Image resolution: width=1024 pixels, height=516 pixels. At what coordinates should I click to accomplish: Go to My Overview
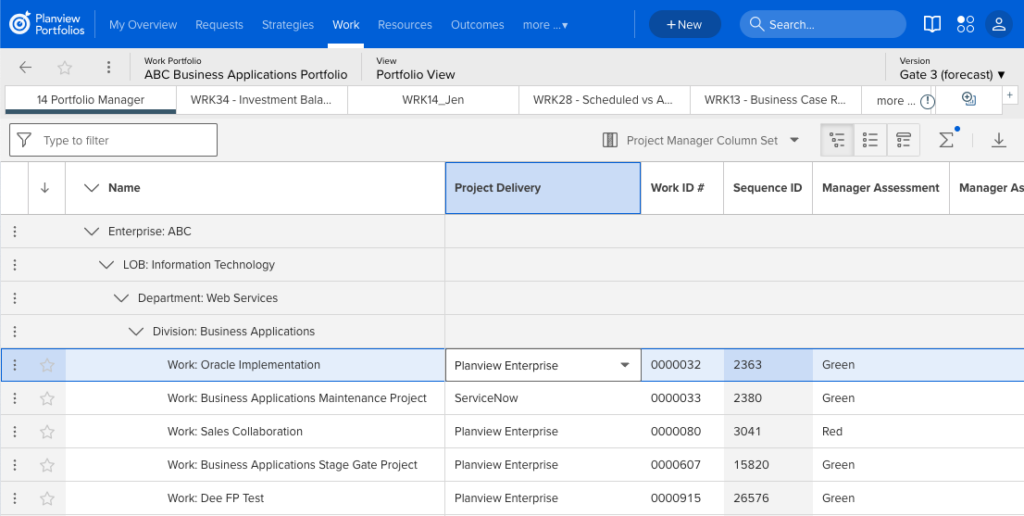[x=143, y=25]
